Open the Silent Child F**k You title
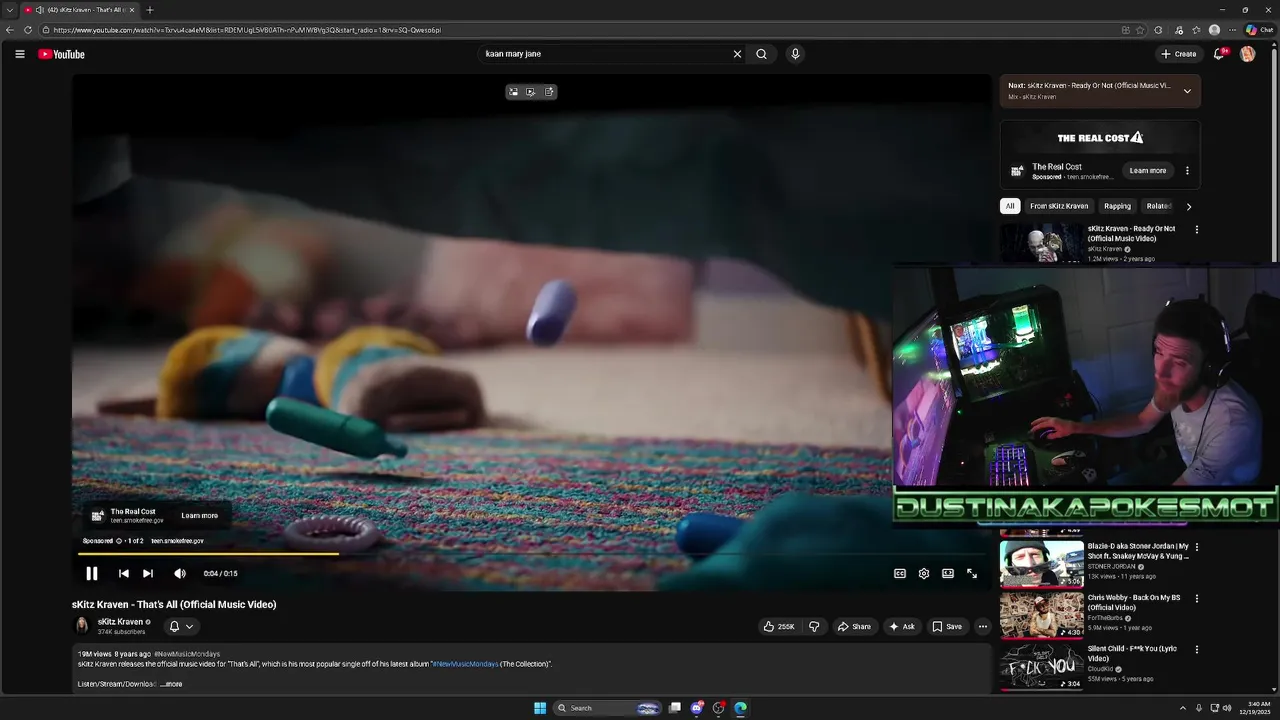Screen dimensions: 1280x720 (x=1132, y=653)
